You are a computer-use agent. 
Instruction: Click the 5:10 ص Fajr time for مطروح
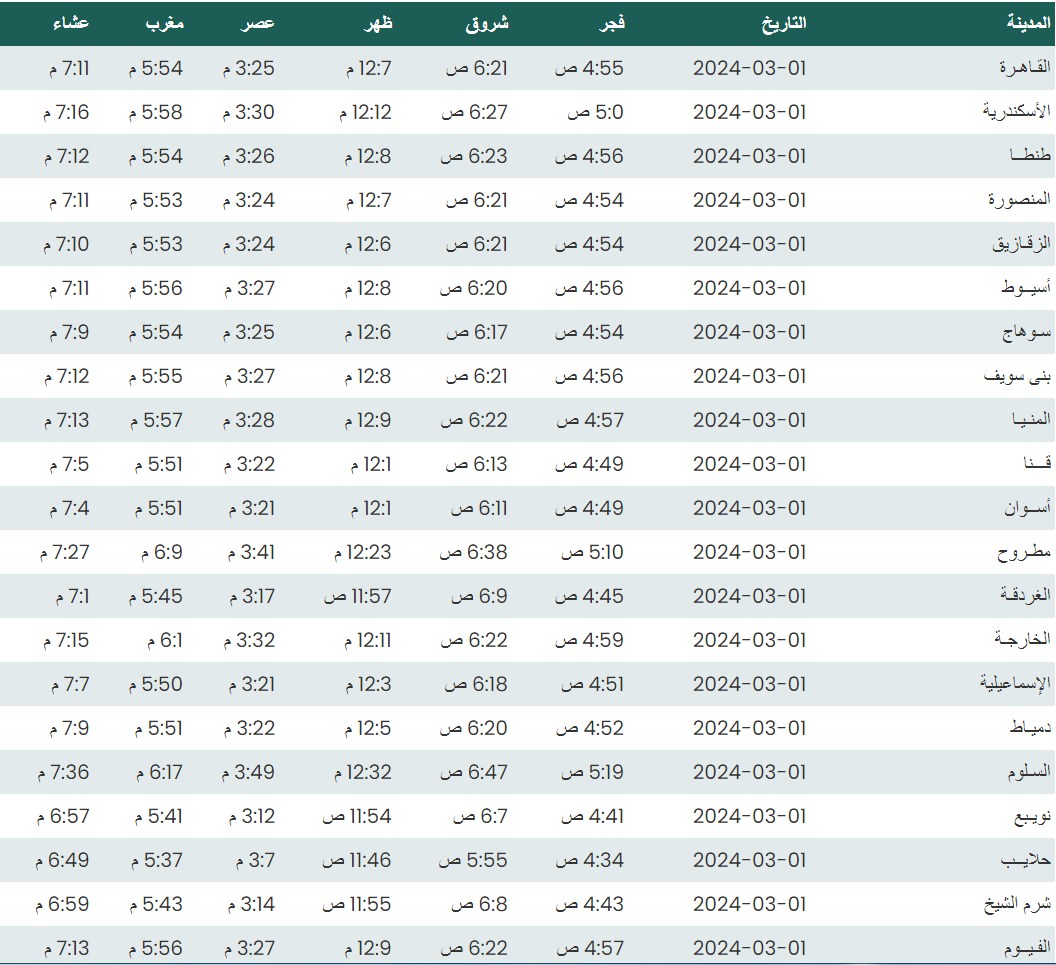click(593, 552)
